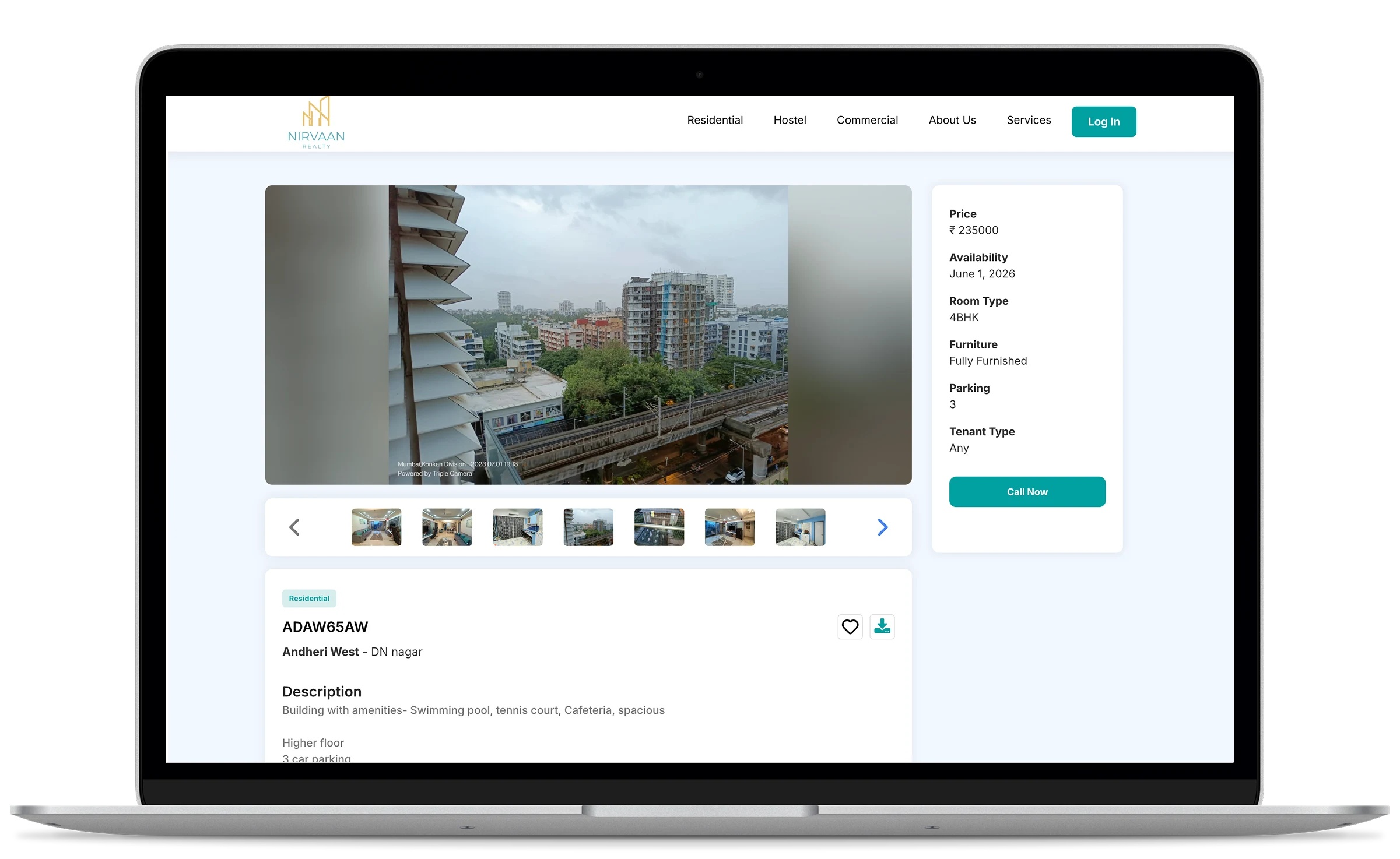Image resolution: width=1400 pixels, height=859 pixels.
Task: Click the Log In button
Action: point(1104,122)
